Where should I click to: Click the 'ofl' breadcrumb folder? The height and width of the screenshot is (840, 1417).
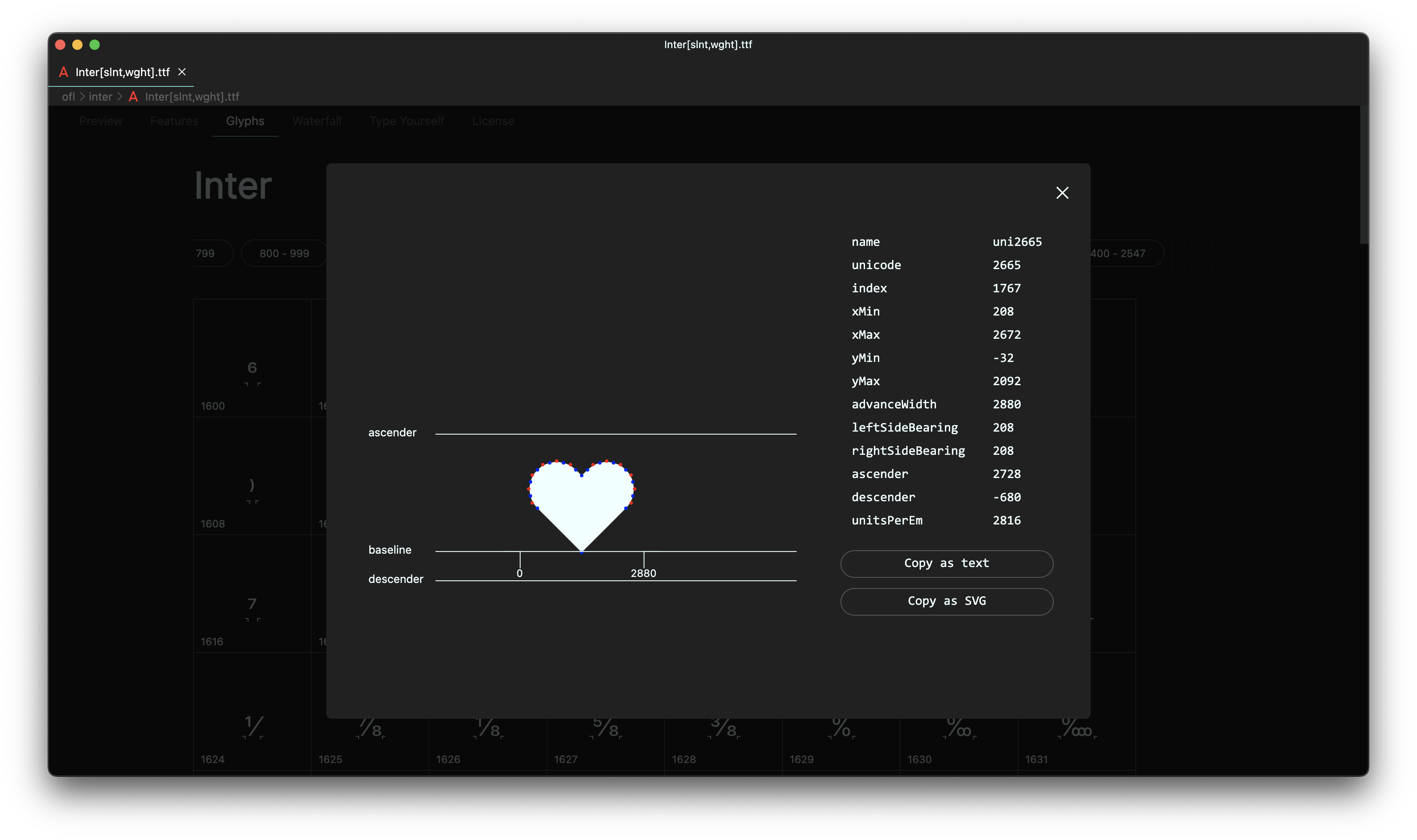point(68,97)
